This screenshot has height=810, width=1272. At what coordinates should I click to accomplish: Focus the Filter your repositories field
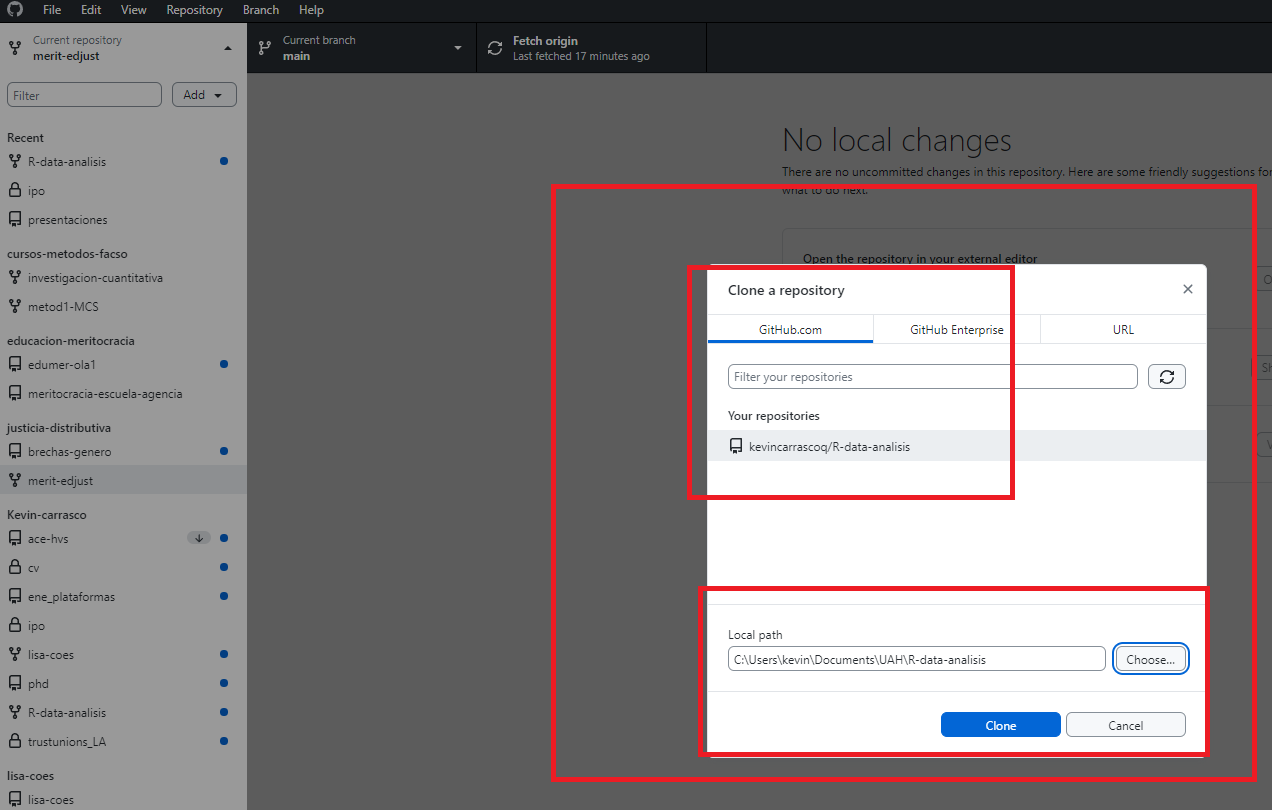[x=932, y=377]
